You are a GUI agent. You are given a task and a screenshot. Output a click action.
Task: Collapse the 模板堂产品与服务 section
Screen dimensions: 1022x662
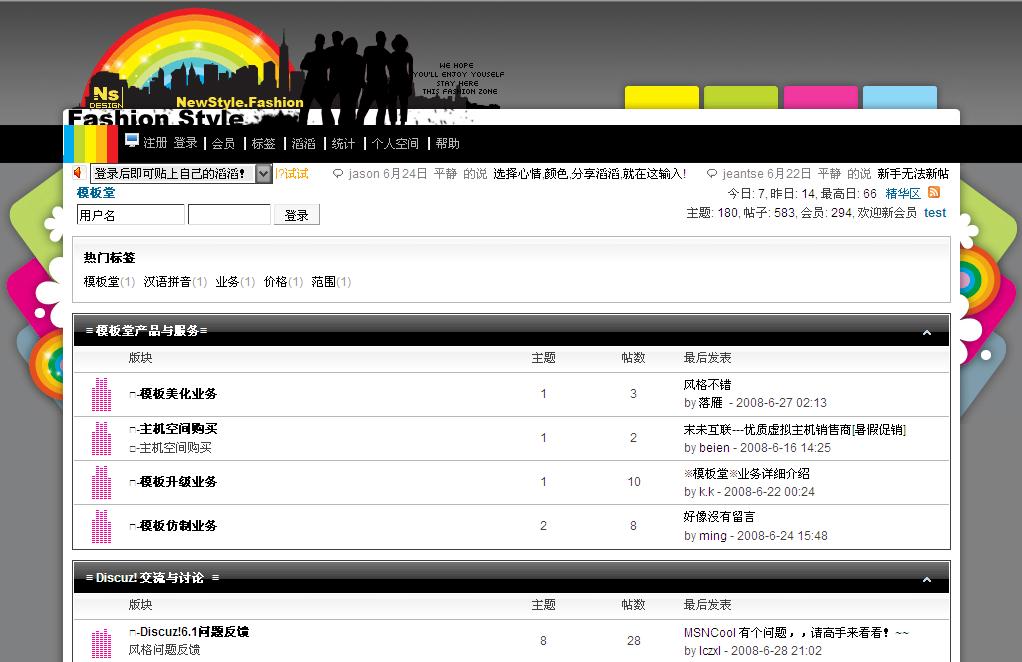pyautogui.click(x=927, y=332)
